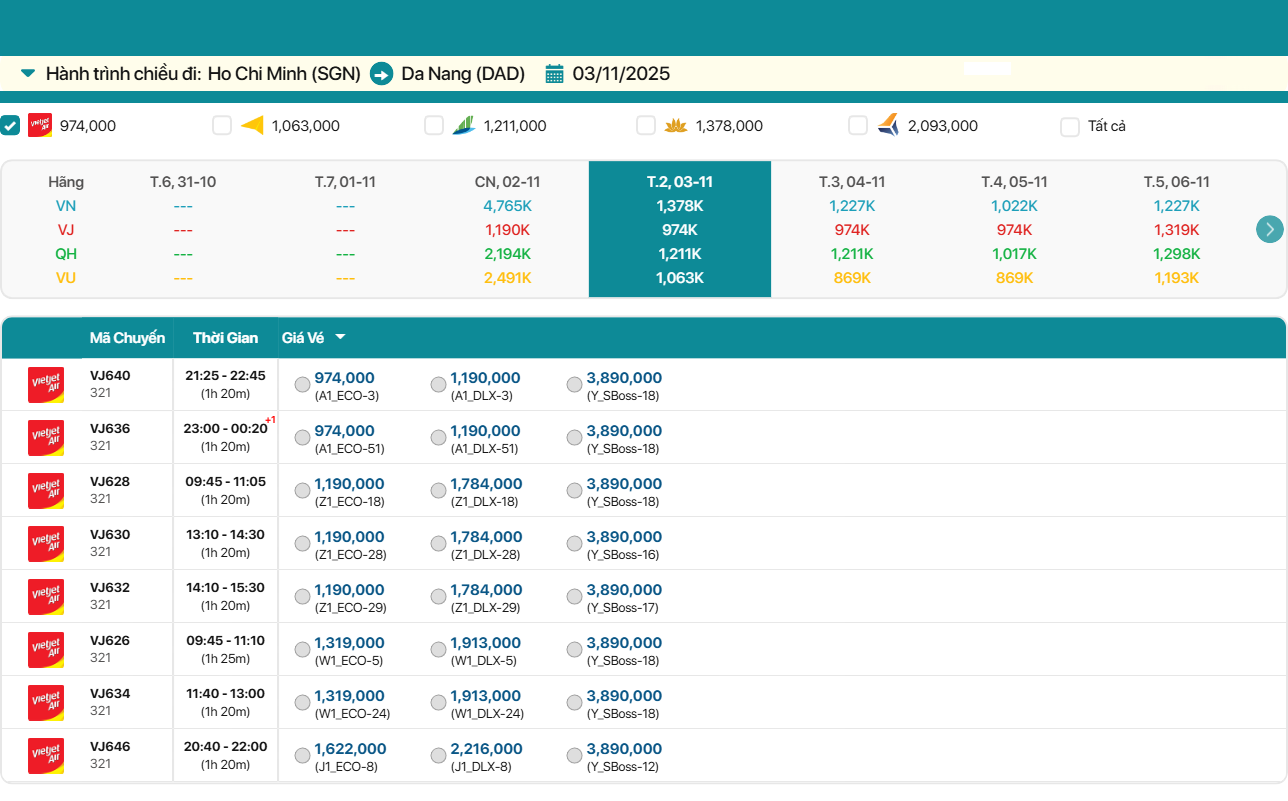The height and width of the screenshot is (801, 1288).
Task: Choose 1,784,000 Z1_DLX-18 fare for VJ628
Action: (438, 491)
